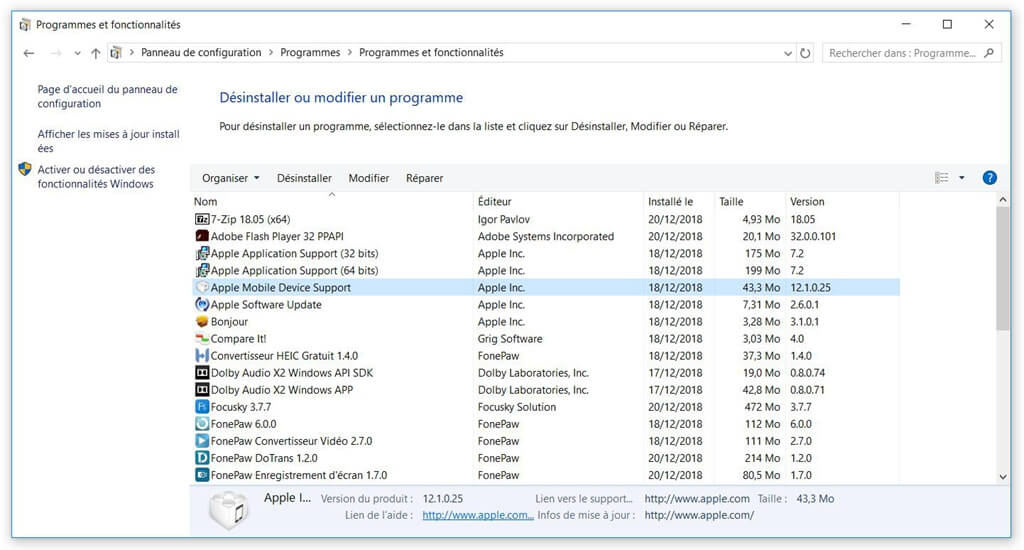Image resolution: width=1024 pixels, height=550 pixels.
Task: Click the 7-Zip program icon
Action: pos(202,219)
